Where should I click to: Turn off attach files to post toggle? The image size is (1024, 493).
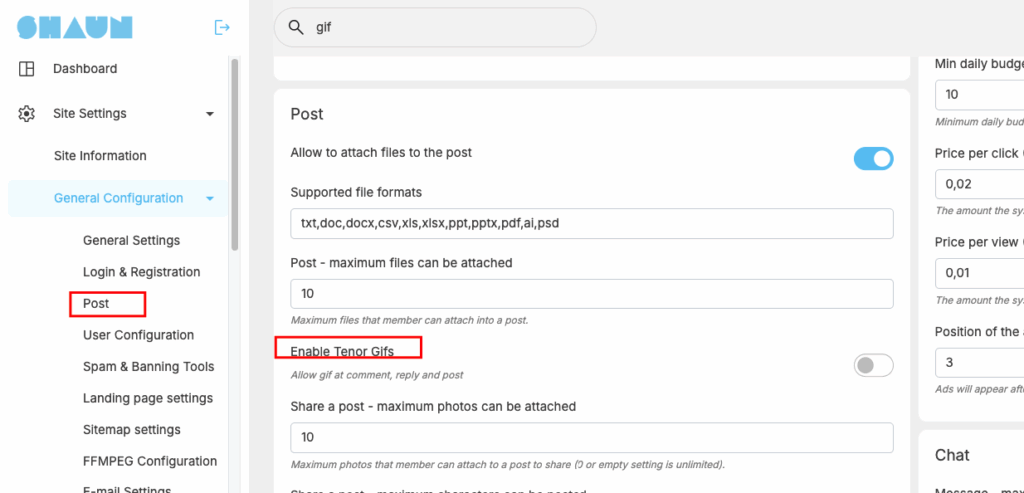pyautogui.click(x=873, y=159)
